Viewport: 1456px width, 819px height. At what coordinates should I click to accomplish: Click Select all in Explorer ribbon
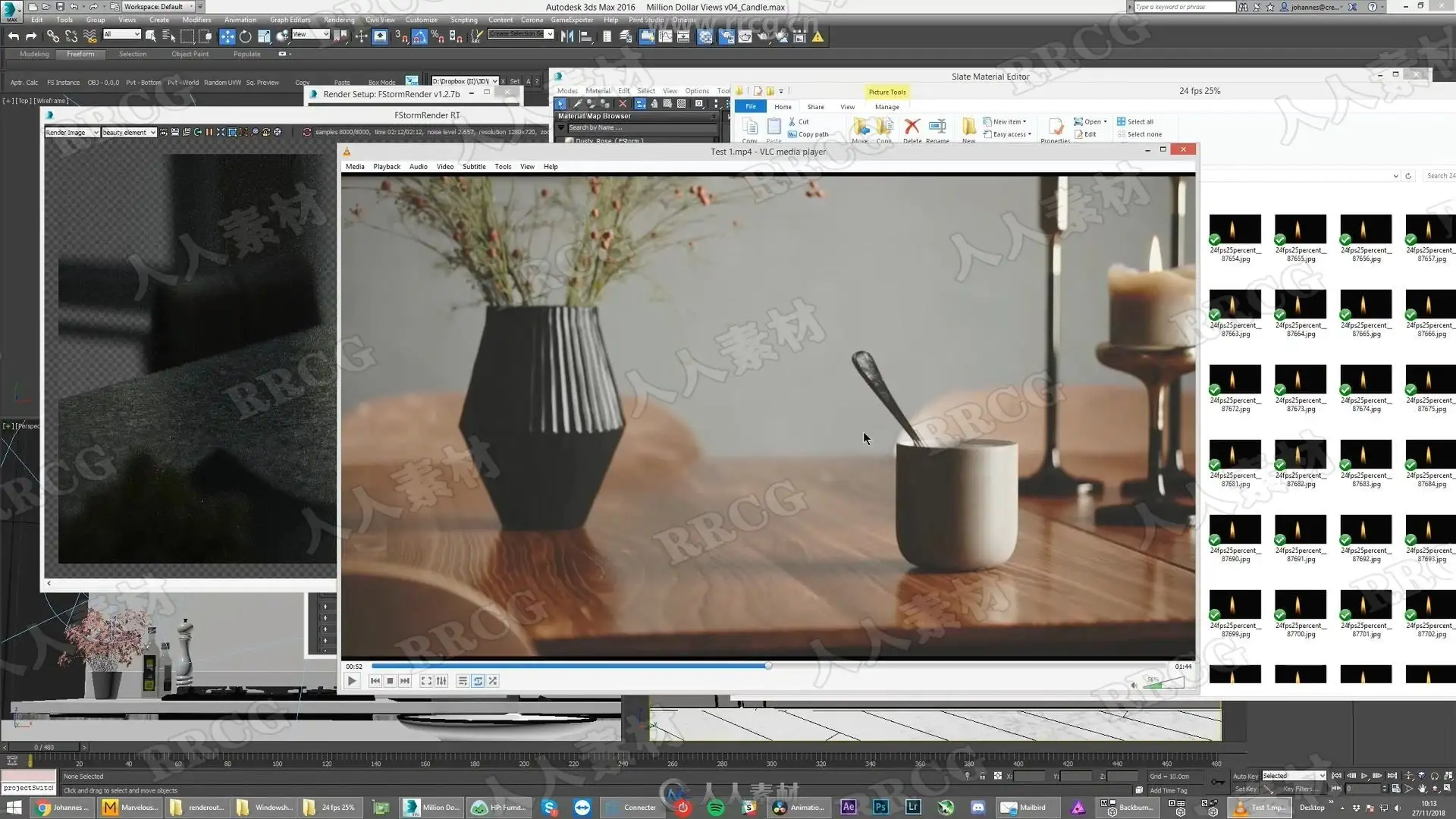[1135, 121]
